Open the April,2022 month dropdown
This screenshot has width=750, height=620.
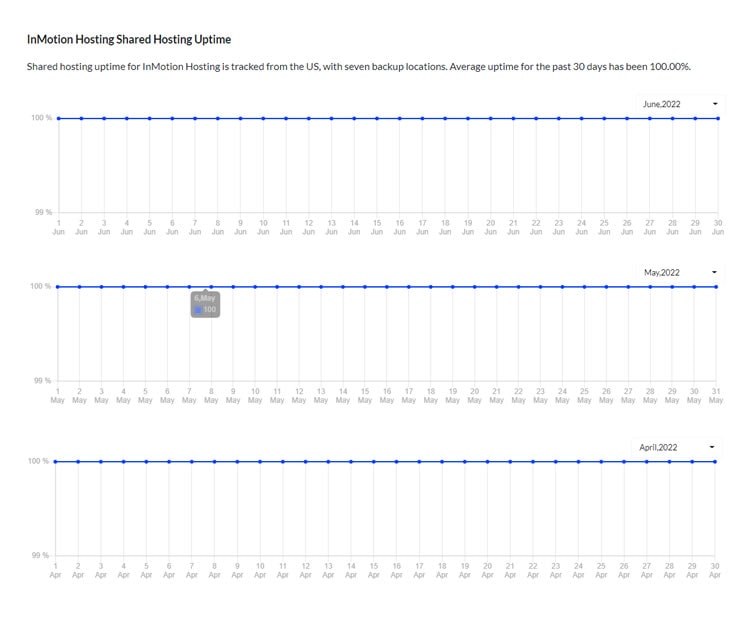677,447
